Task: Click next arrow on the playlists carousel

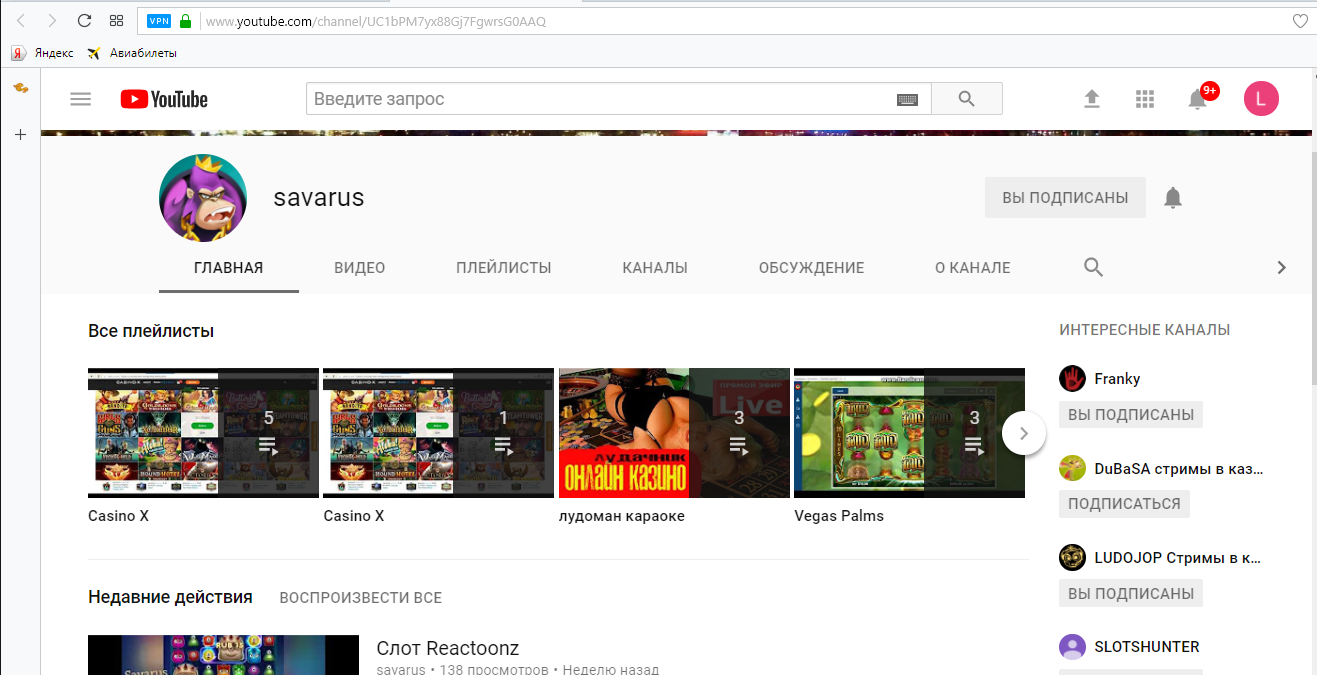Action: (1023, 432)
